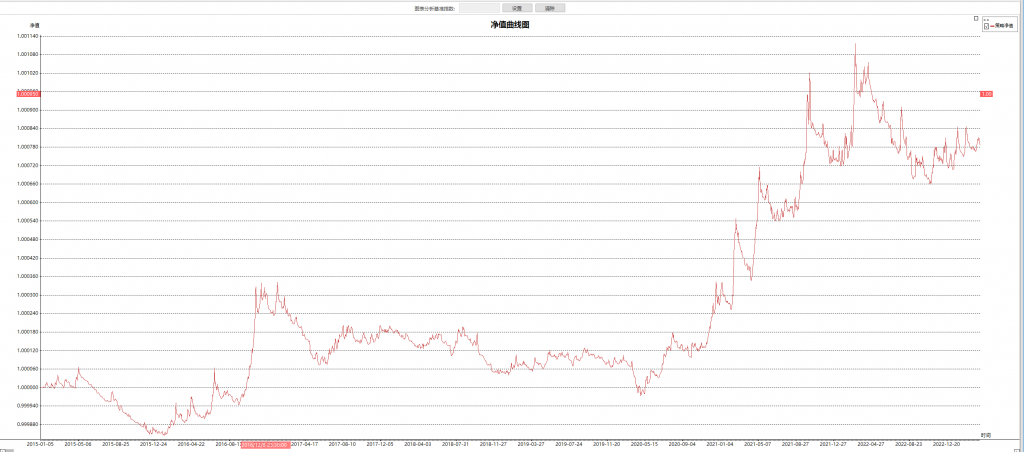This screenshot has height=452, width=1024.
Task: Click the 时间 X-axis title
Action: (x=985, y=435)
